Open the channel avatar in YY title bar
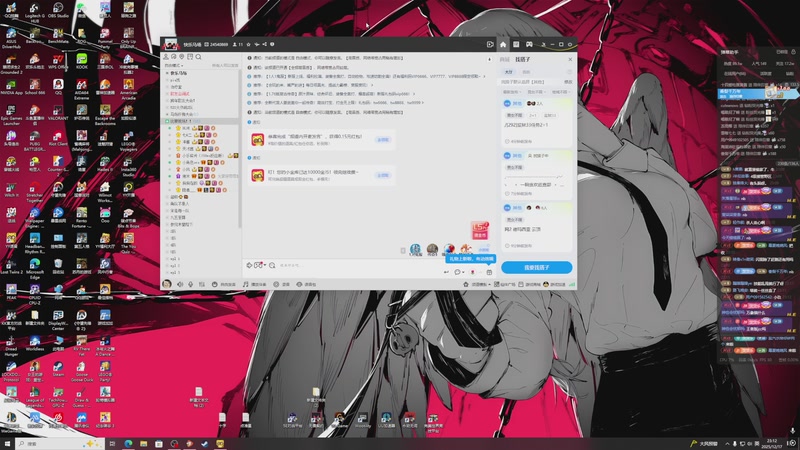 (x=170, y=44)
